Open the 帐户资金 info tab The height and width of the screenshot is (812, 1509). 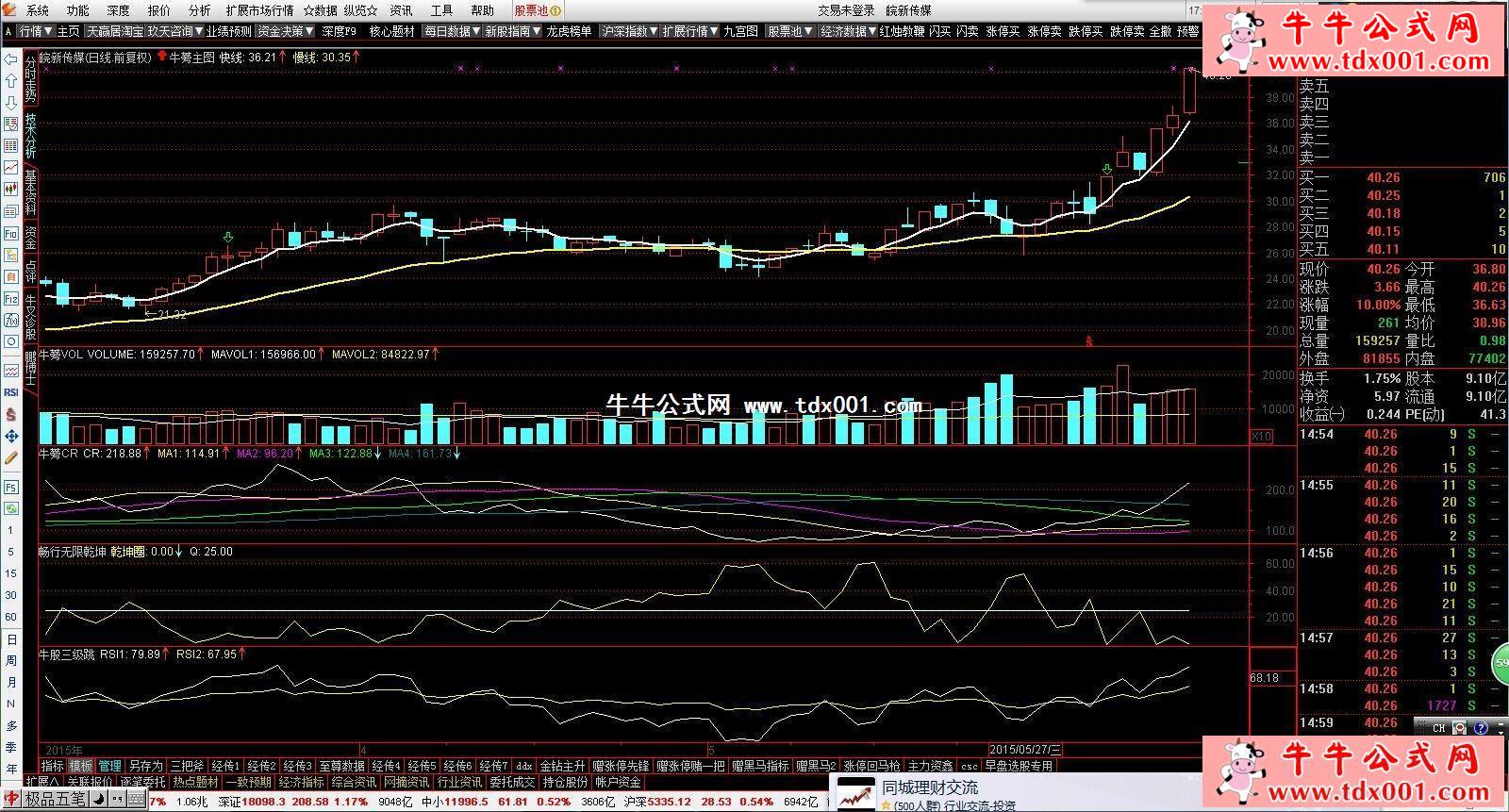tap(618, 782)
